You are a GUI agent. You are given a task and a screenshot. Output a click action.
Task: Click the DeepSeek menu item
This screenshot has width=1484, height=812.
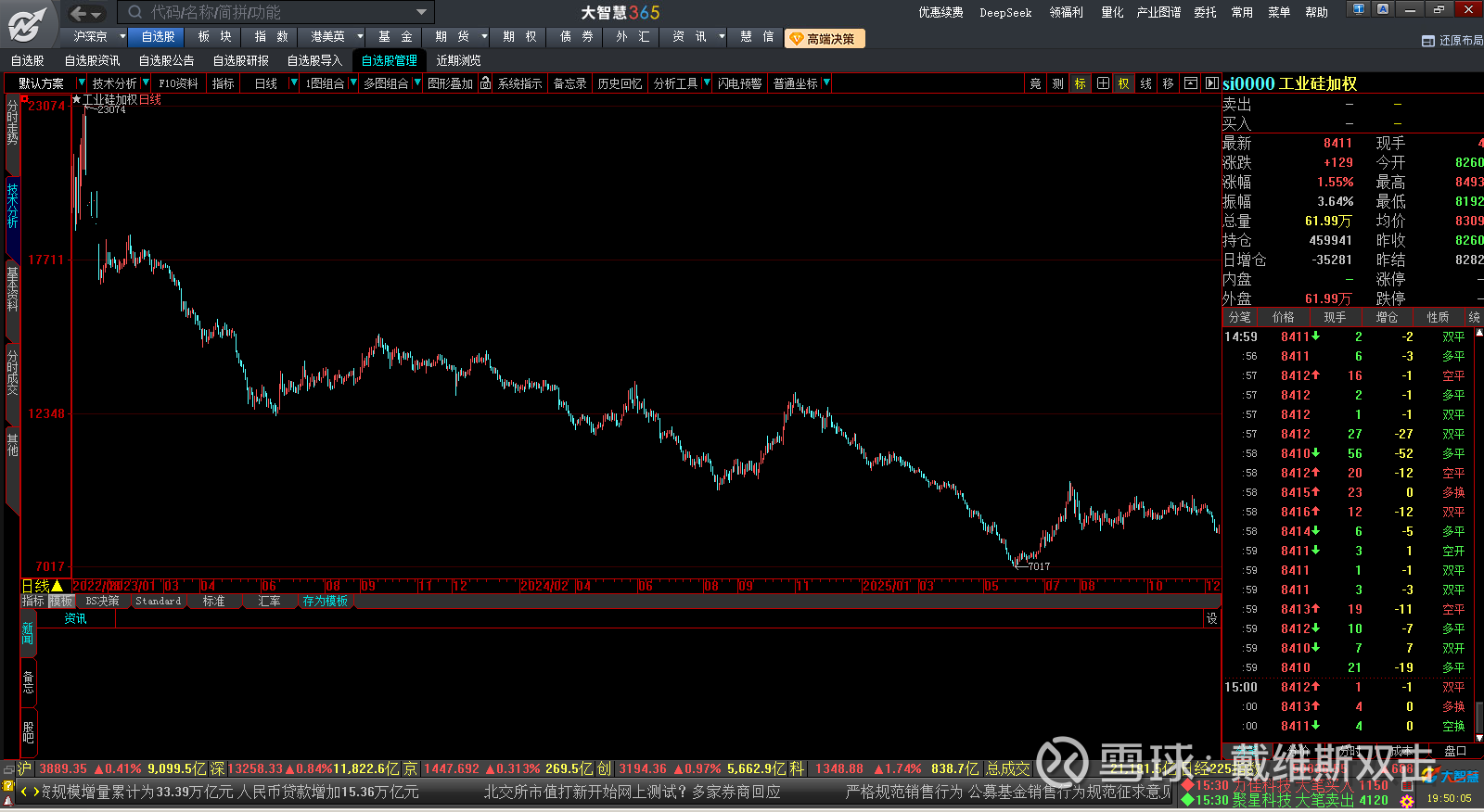click(x=1005, y=12)
